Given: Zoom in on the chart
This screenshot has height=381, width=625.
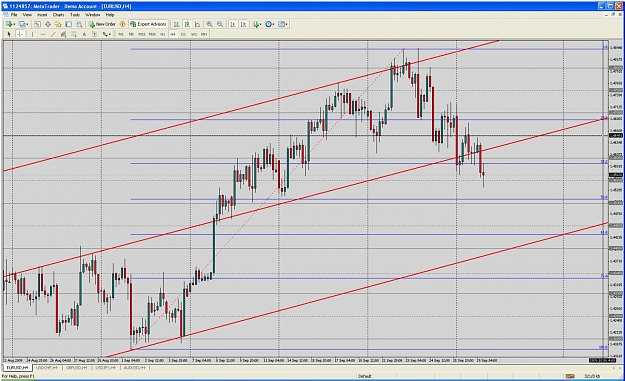Looking at the screenshot, I should tap(209, 24).
